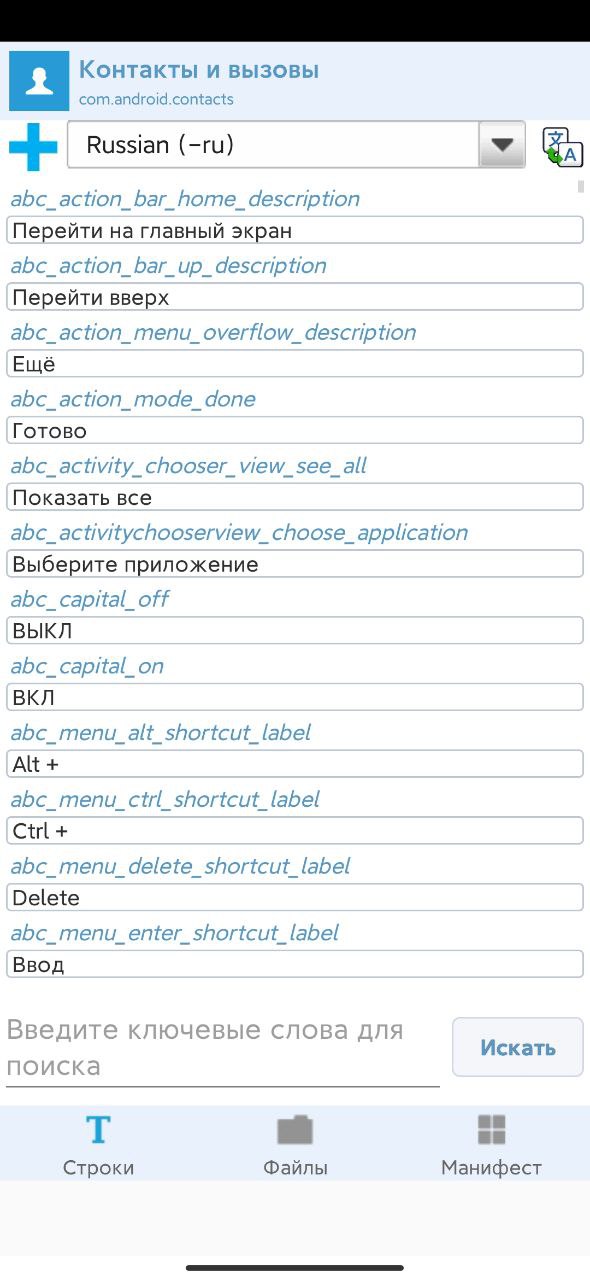Edit the Перейти на главный экран field
Viewport: 590px width, 1280px height.
295,231
